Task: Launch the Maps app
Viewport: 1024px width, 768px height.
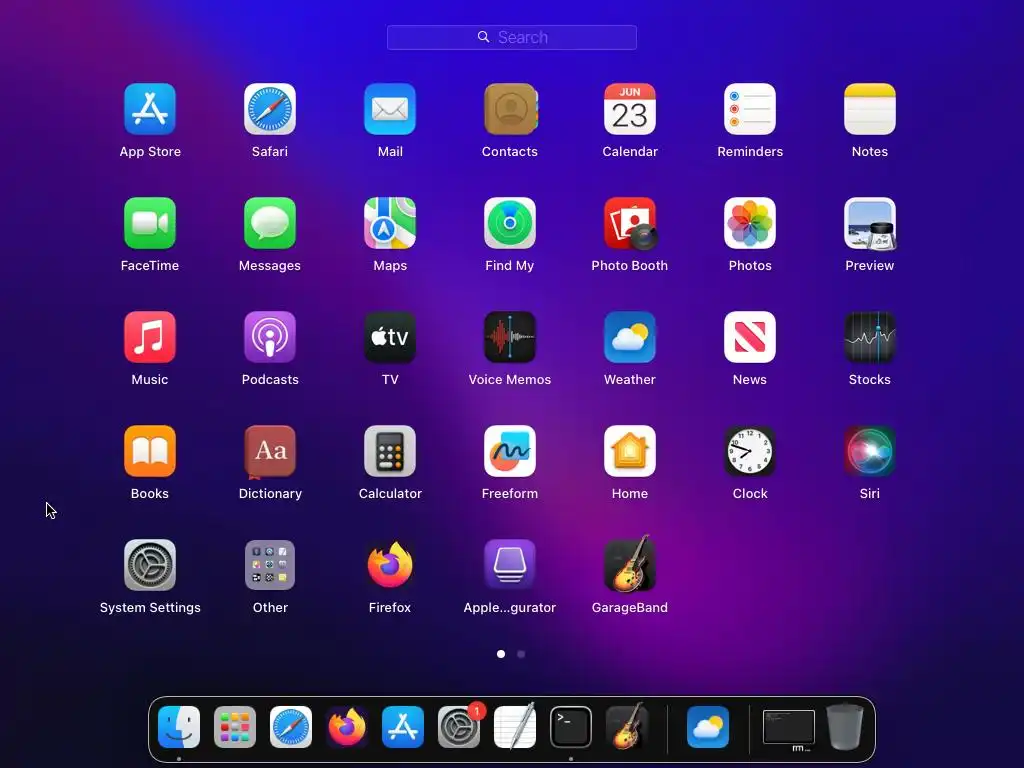Action: click(390, 223)
